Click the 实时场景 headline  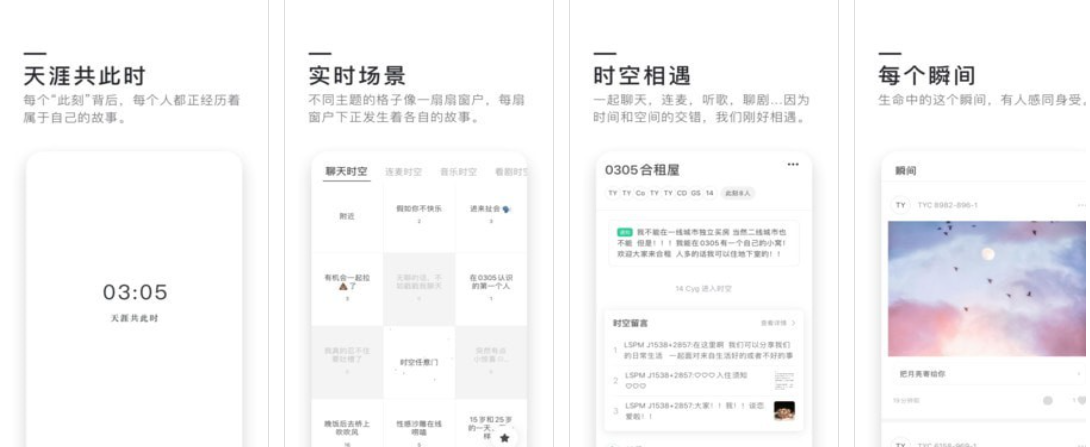tap(357, 75)
